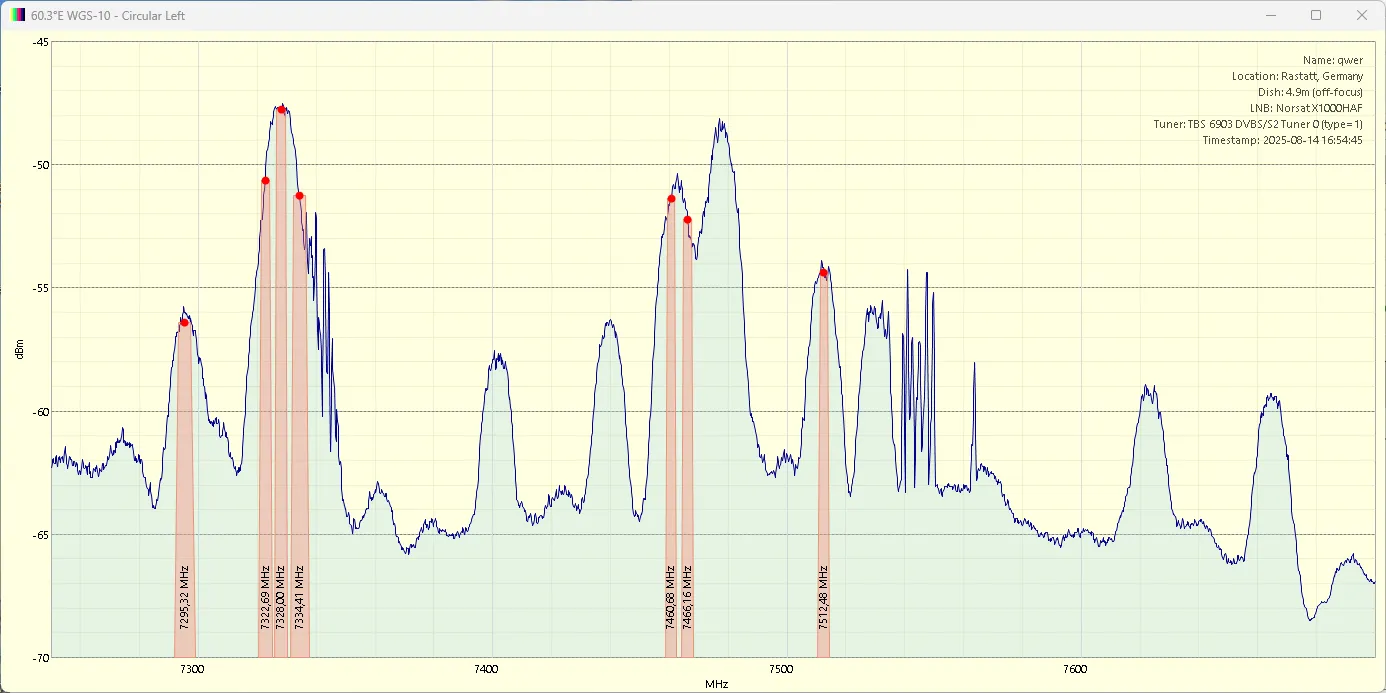The height and width of the screenshot is (693, 1386).
Task: Click the 7334,41 MHz frequency label
Action: (x=299, y=597)
